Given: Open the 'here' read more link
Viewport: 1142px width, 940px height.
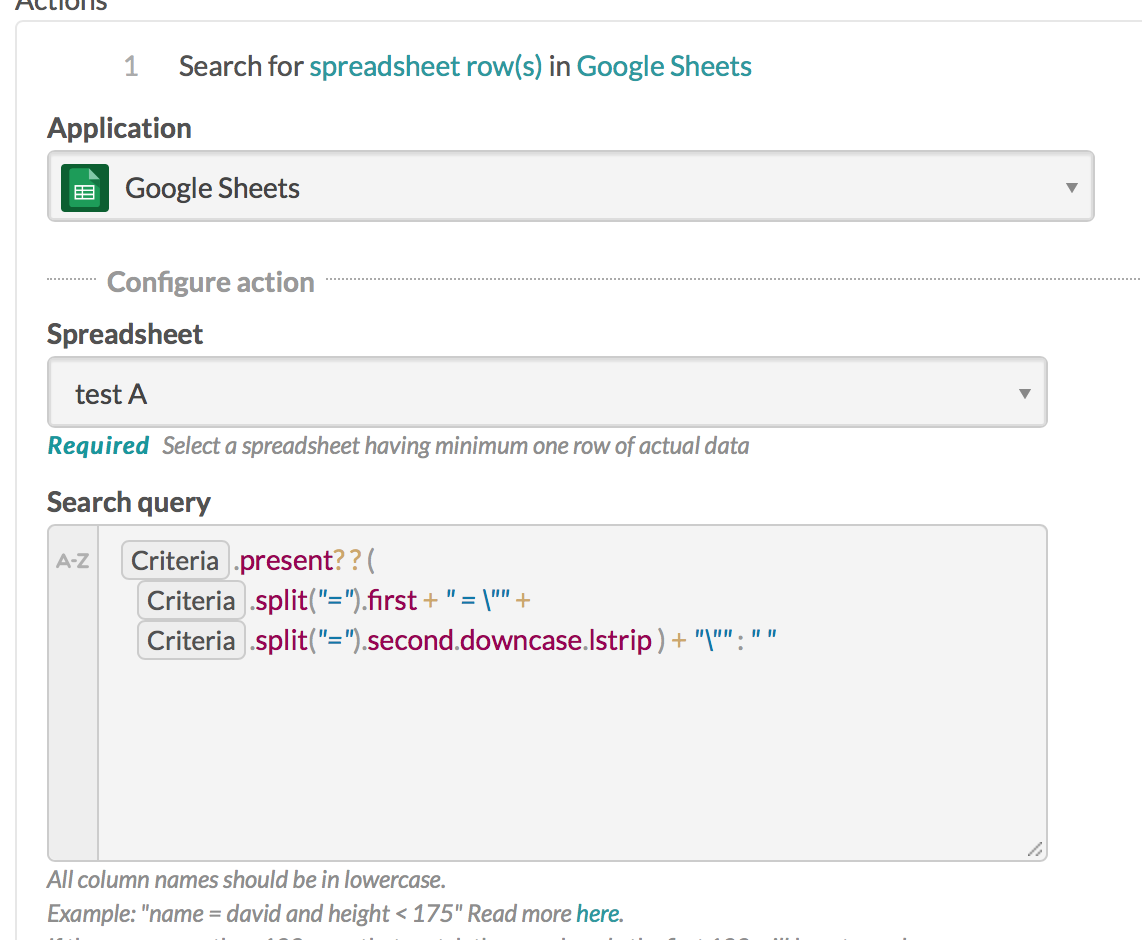Looking at the screenshot, I should point(598,913).
